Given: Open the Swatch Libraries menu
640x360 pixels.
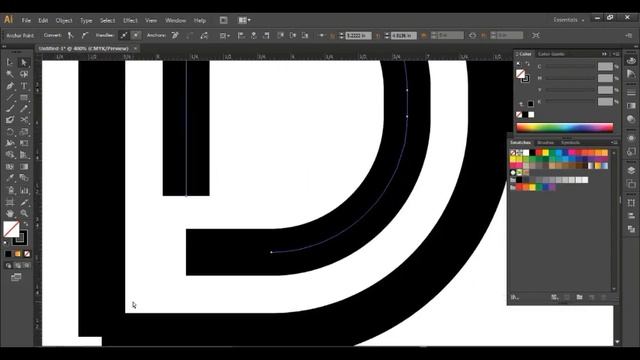Looking at the screenshot, I should coord(515,297).
